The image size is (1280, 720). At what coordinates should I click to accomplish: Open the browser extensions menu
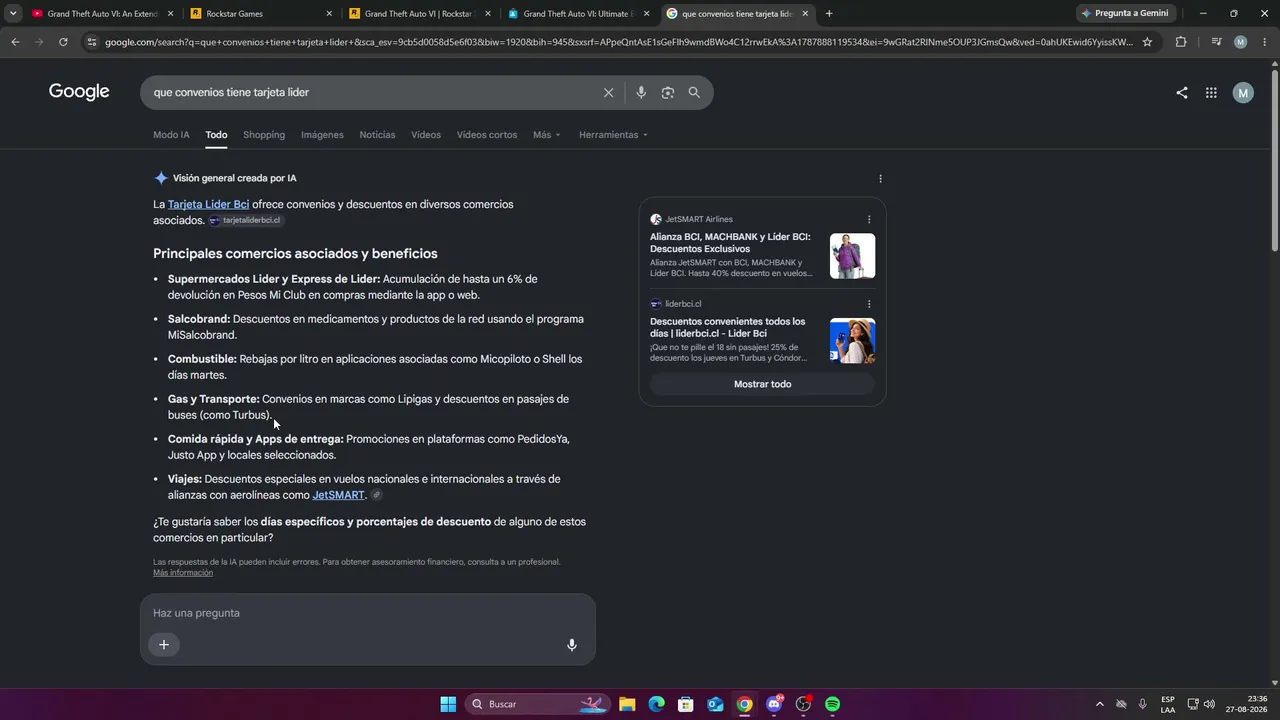(1181, 42)
